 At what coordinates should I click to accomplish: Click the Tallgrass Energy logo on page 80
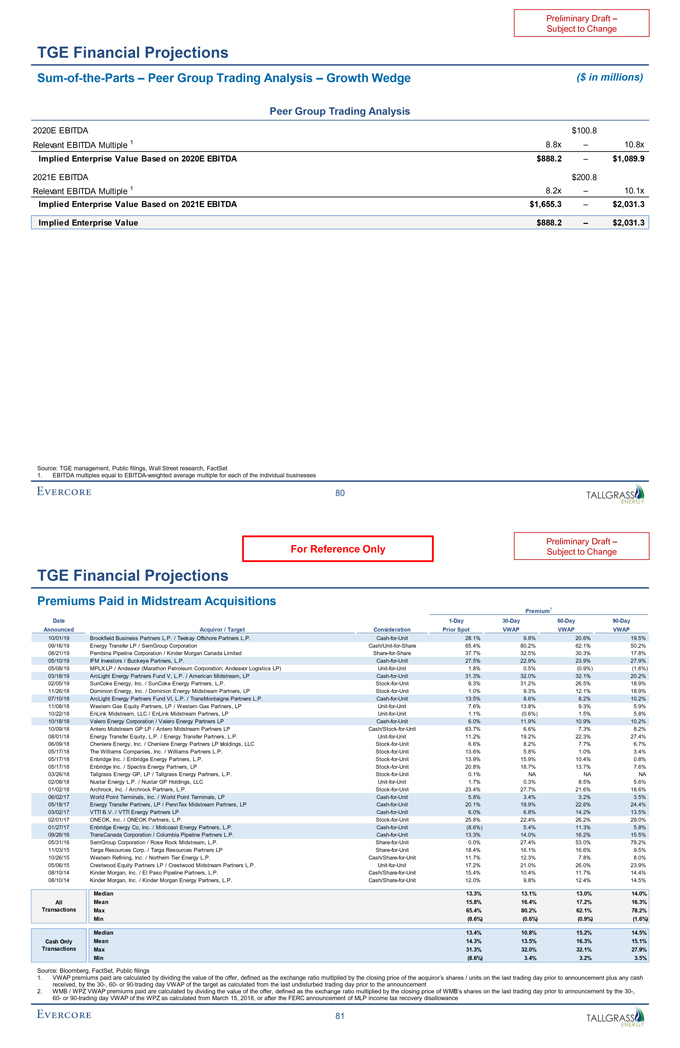pyautogui.click(x=609, y=496)
